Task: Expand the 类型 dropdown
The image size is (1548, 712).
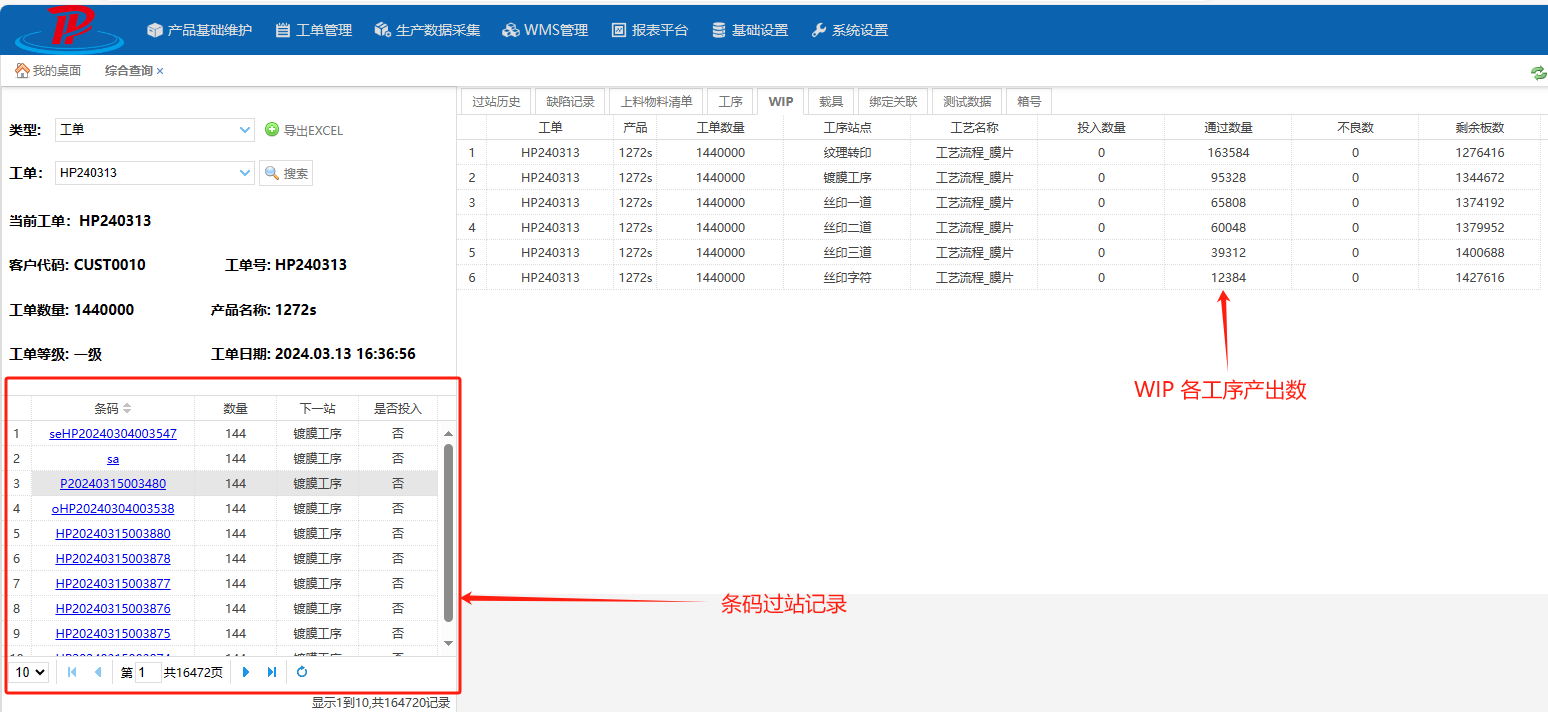Action: tap(246, 130)
